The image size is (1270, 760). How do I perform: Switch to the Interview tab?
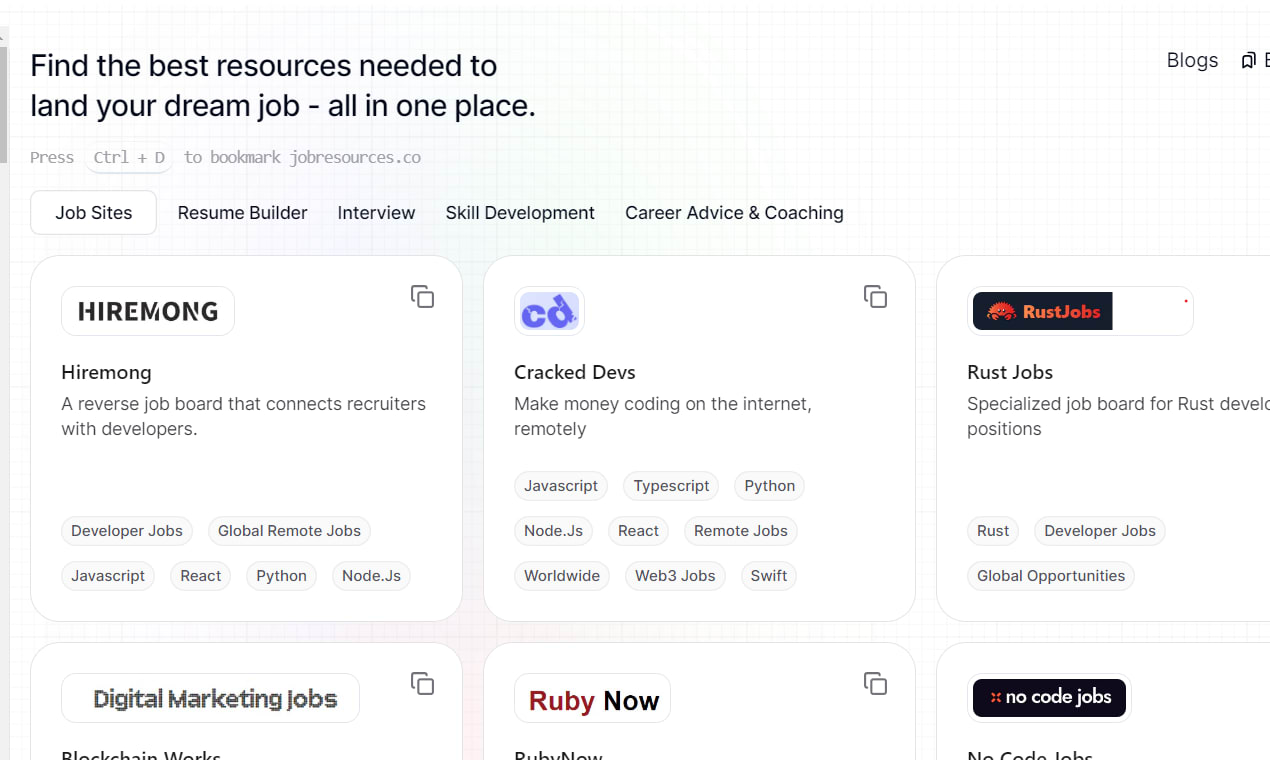pos(376,213)
